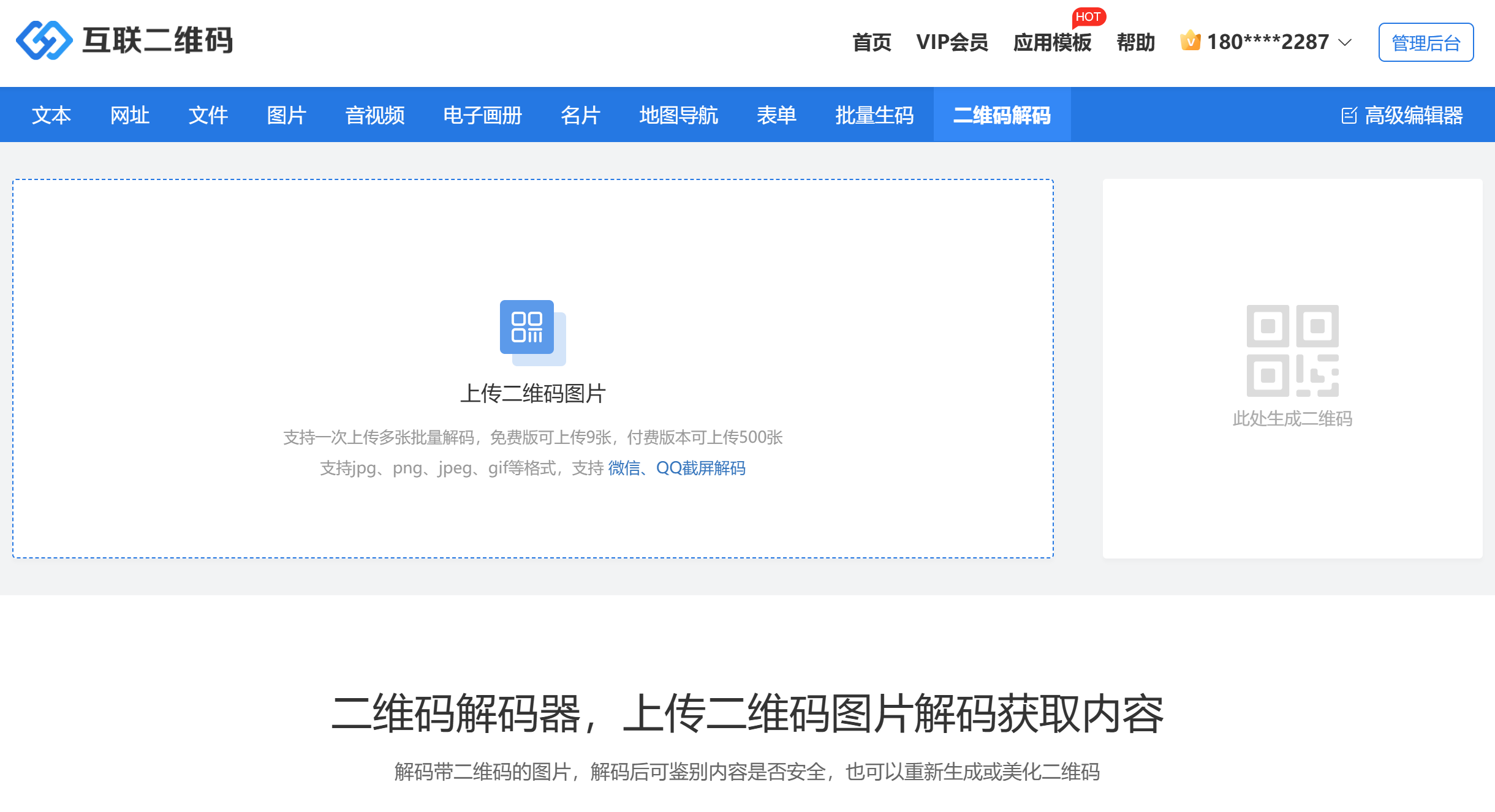The width and height of the screenshot is (1495, 812).
Task: Open the 电子画册 tab
Action: click(483, 115)
